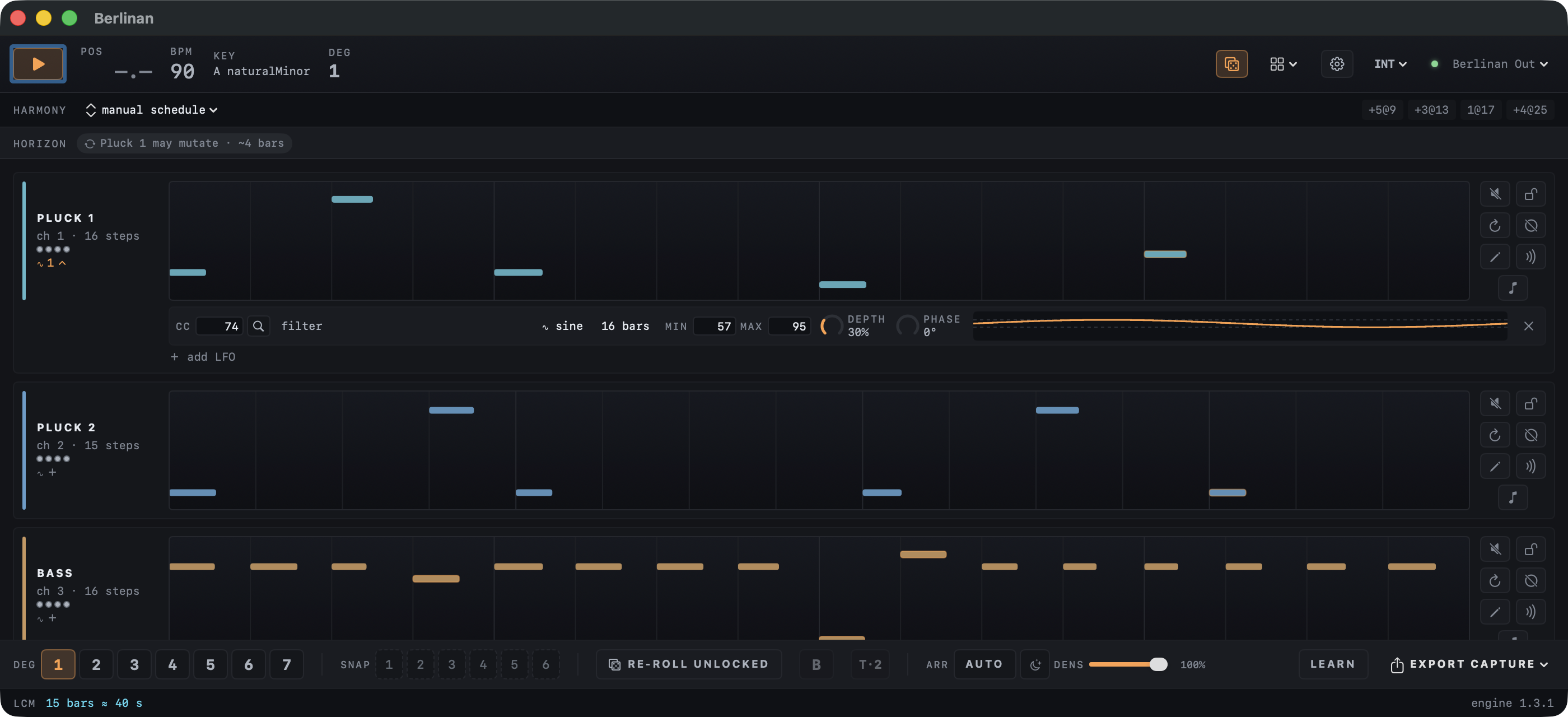This screenshot has height=717, width=1568.
Task: Toggle the lock on Bass track
Action: pyautogui.click(x=1530, y=549)
